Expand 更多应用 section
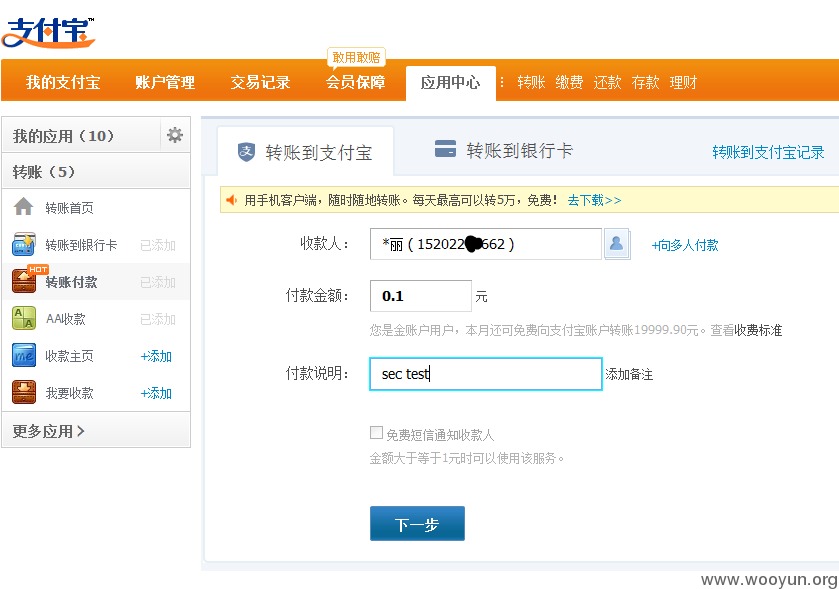The image size is (839, 589). 48,431
